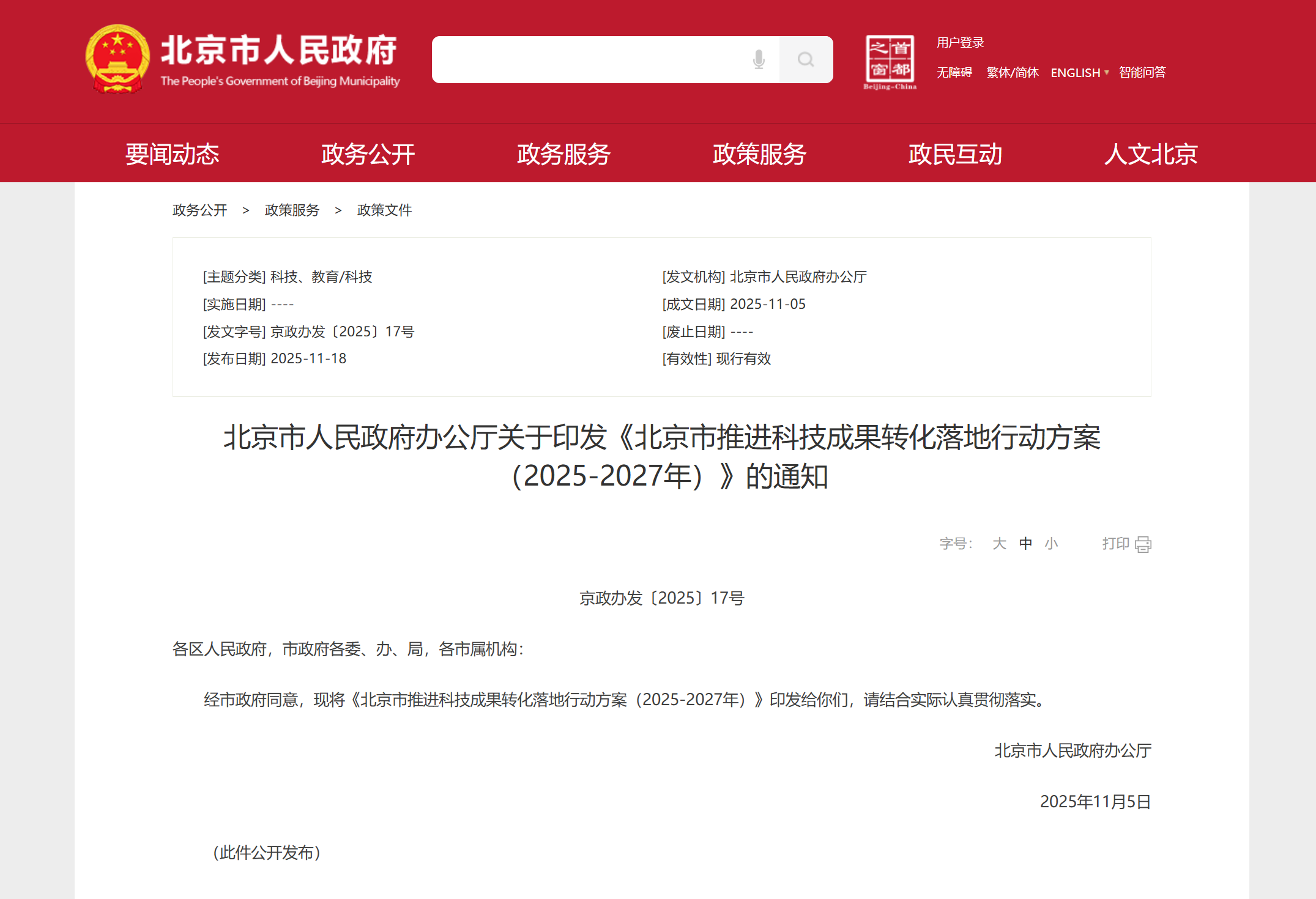Open the 要闻动态 navigation menu

172,154
